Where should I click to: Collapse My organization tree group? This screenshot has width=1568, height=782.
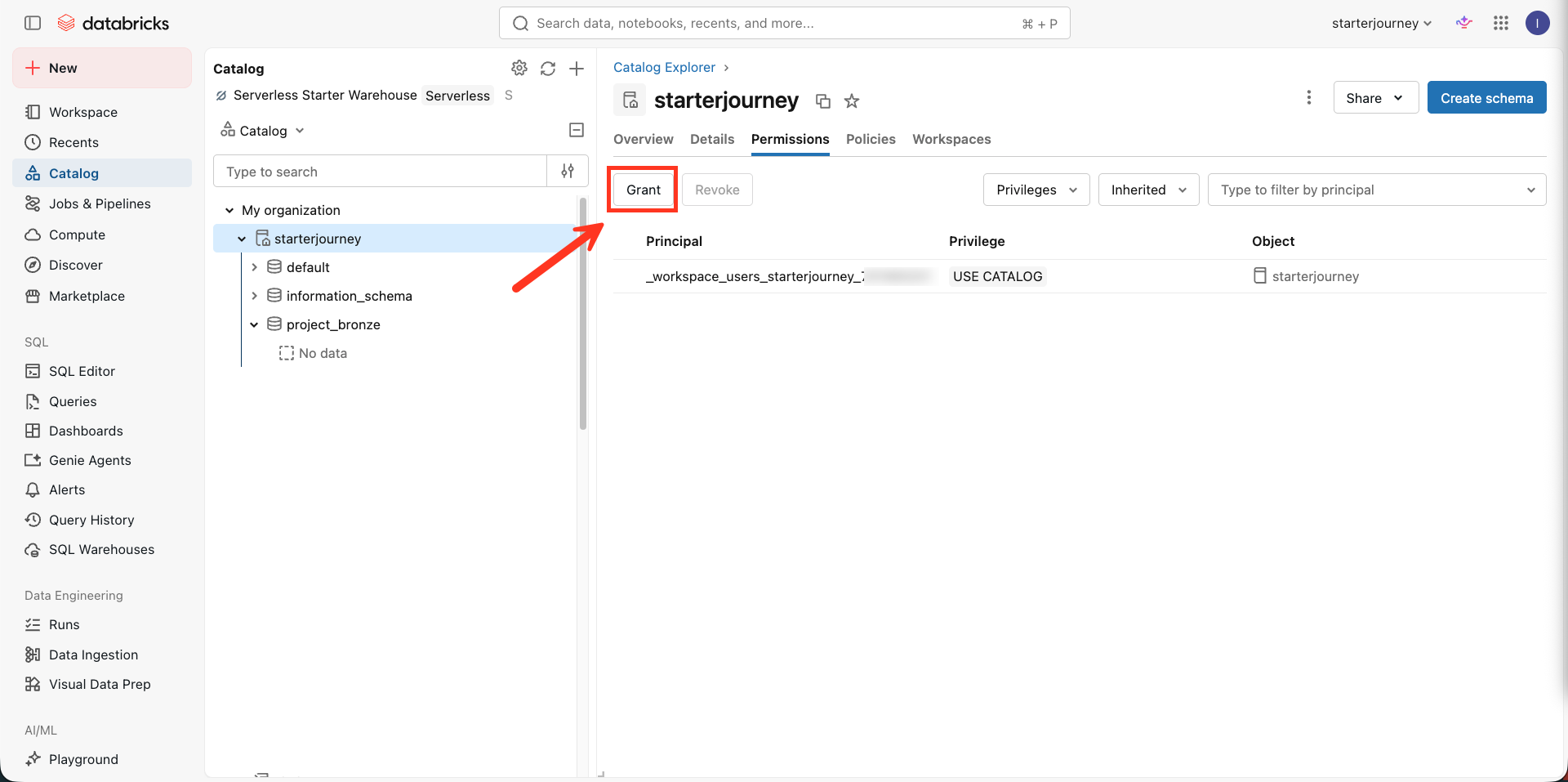pyautogui.click(x=229, y=210)
